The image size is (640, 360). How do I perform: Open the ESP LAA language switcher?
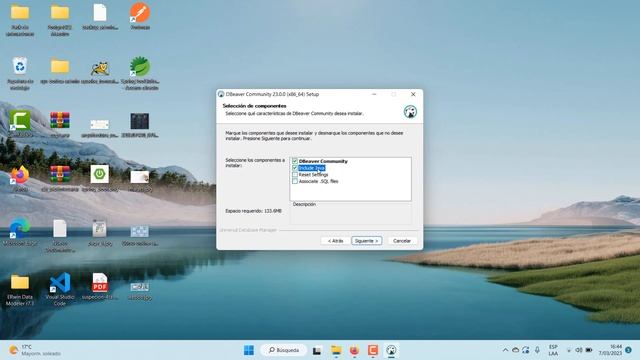[553, 350]
